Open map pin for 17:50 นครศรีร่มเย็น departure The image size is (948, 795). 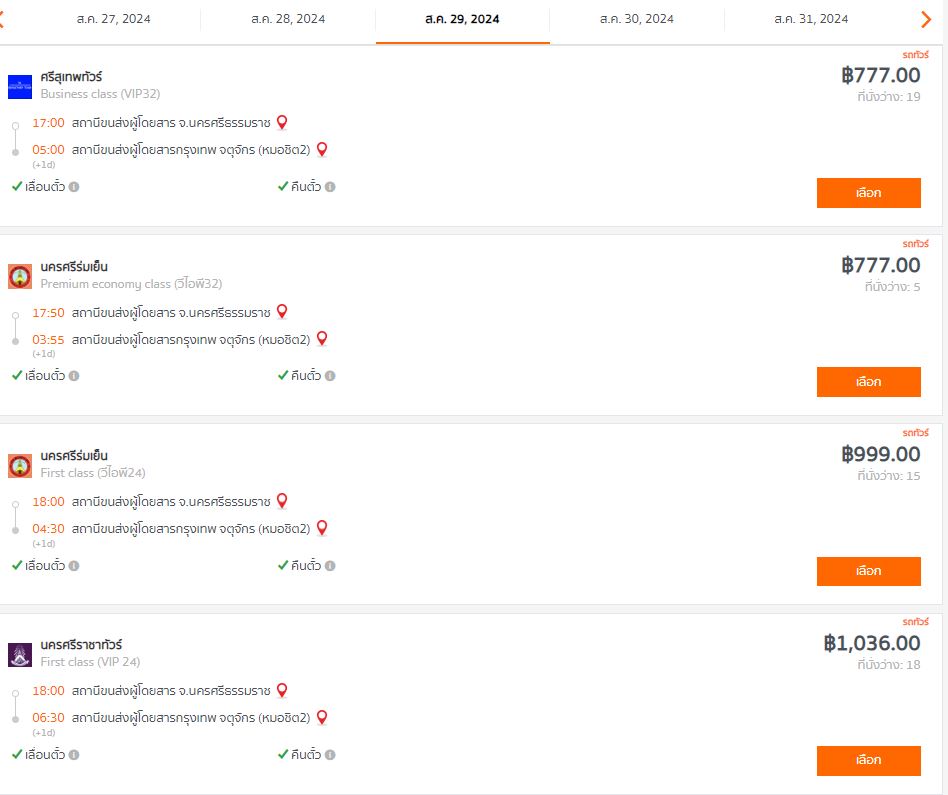pyautogui.click(x=282, y=312)
